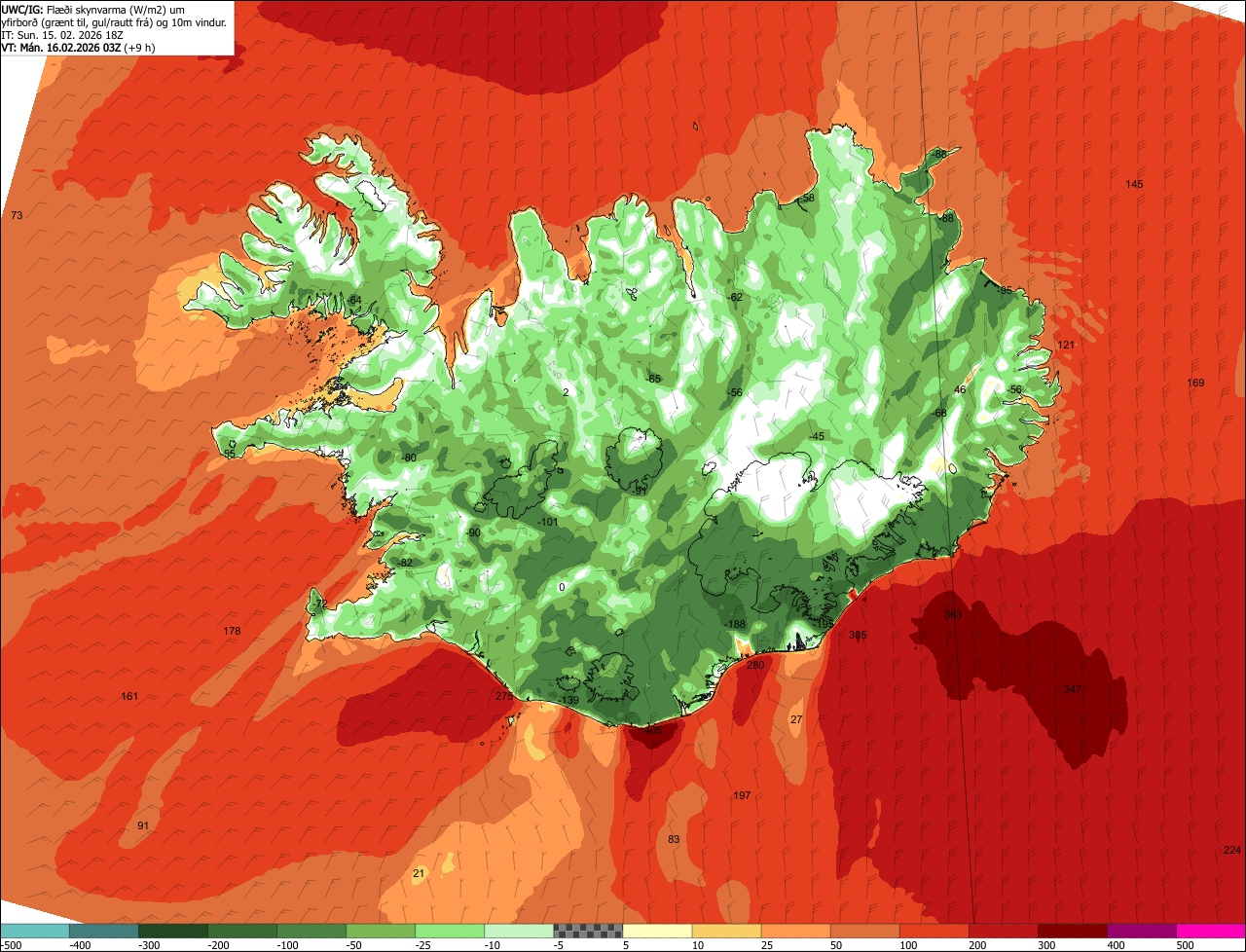Click the palest green swatch between -10 and -5
Screen dimensions: 1246x952
[518, 931]
